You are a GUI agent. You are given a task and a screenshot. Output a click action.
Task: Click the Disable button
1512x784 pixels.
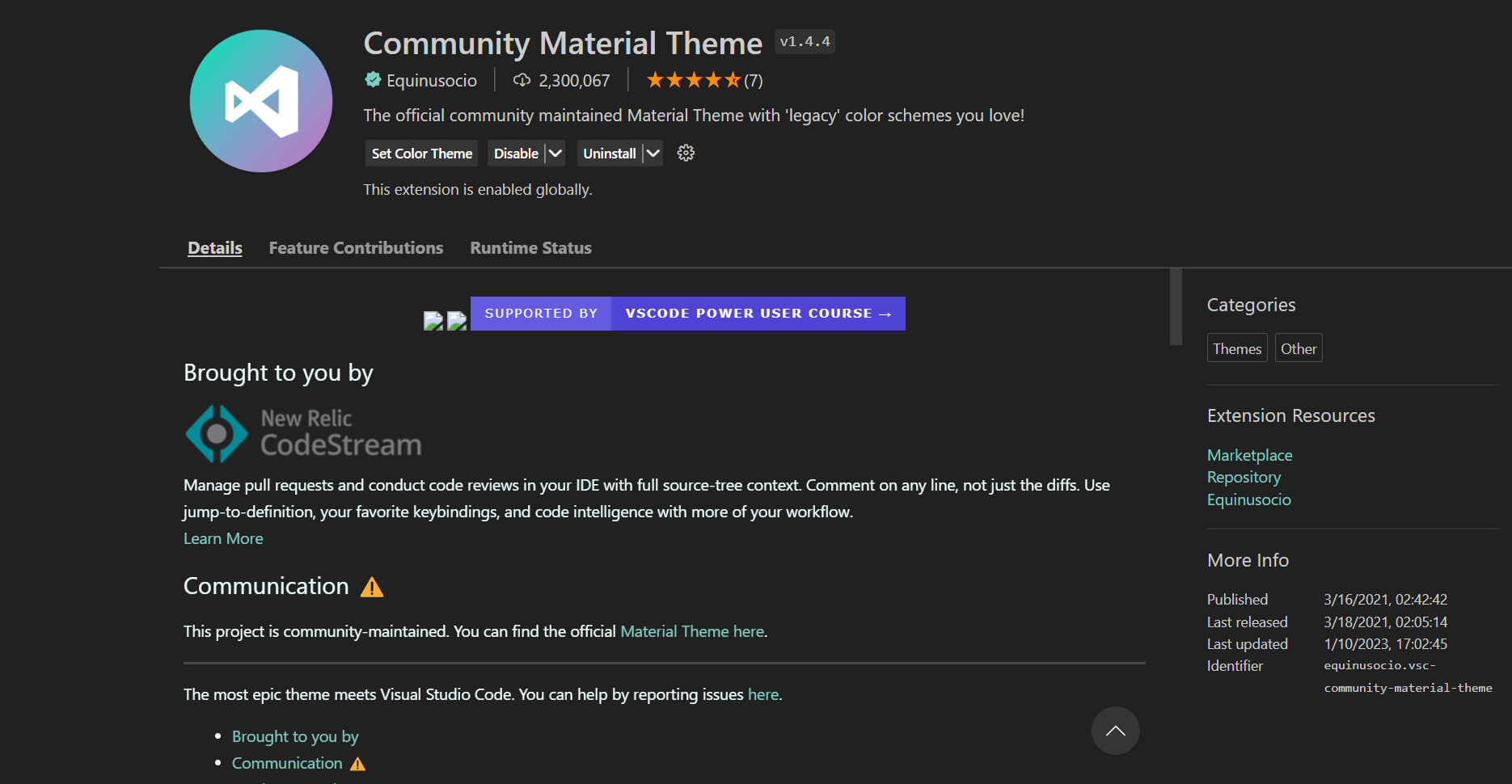pyautogui.click(x=516, y=153)
